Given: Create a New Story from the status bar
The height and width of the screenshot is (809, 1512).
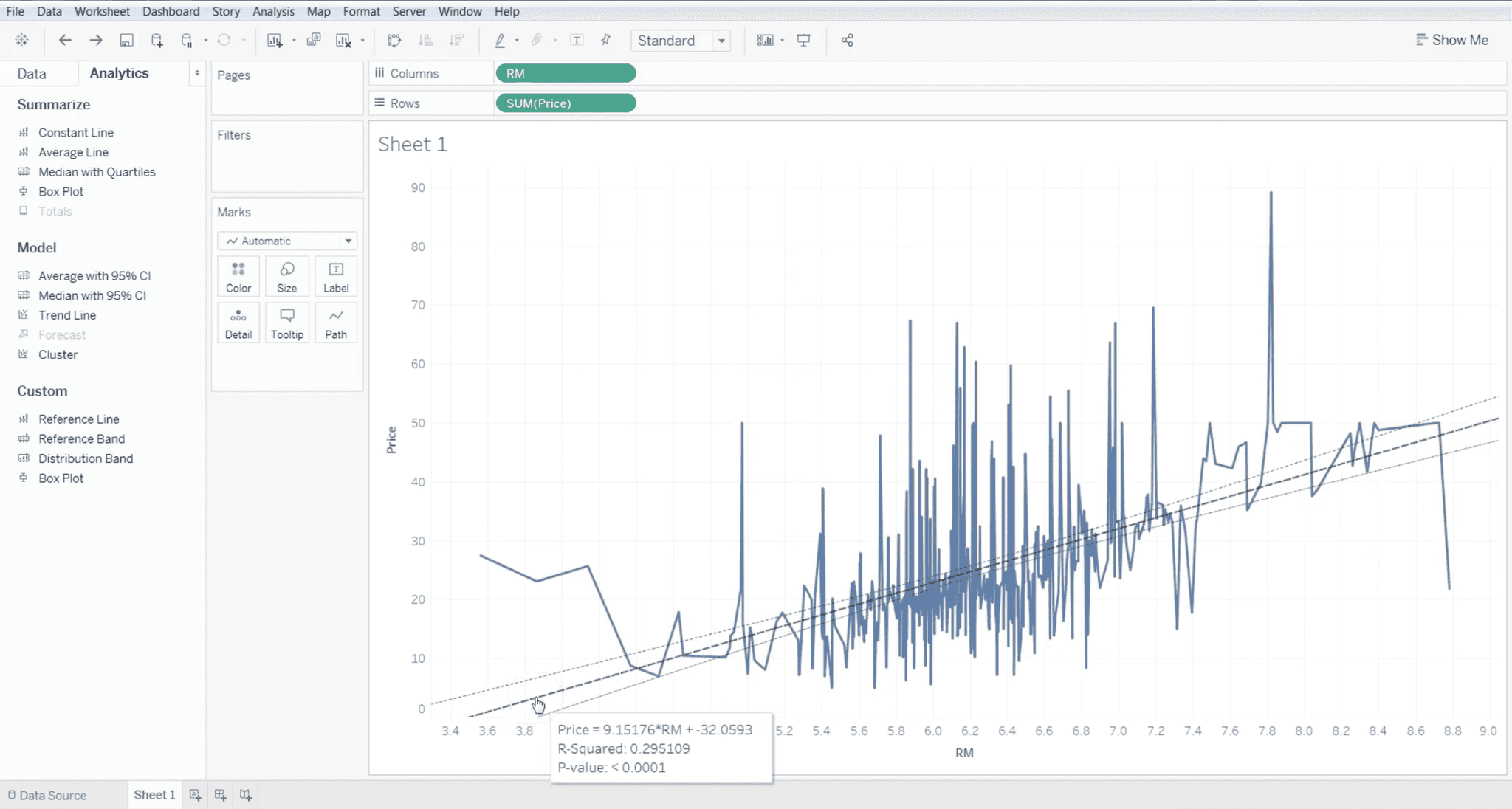Looking at the screenshot, I should click(245, 794).
